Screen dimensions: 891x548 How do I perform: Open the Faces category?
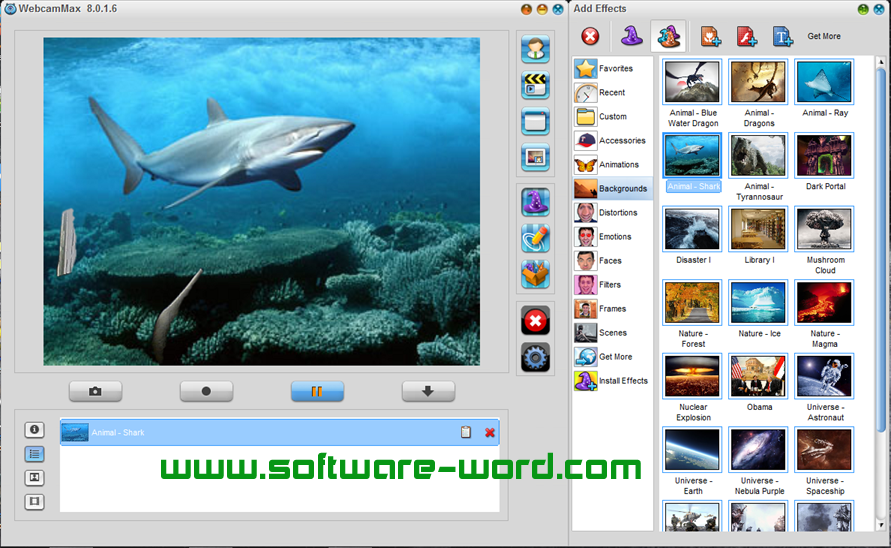pyautogui.click(x=613, y=260)
